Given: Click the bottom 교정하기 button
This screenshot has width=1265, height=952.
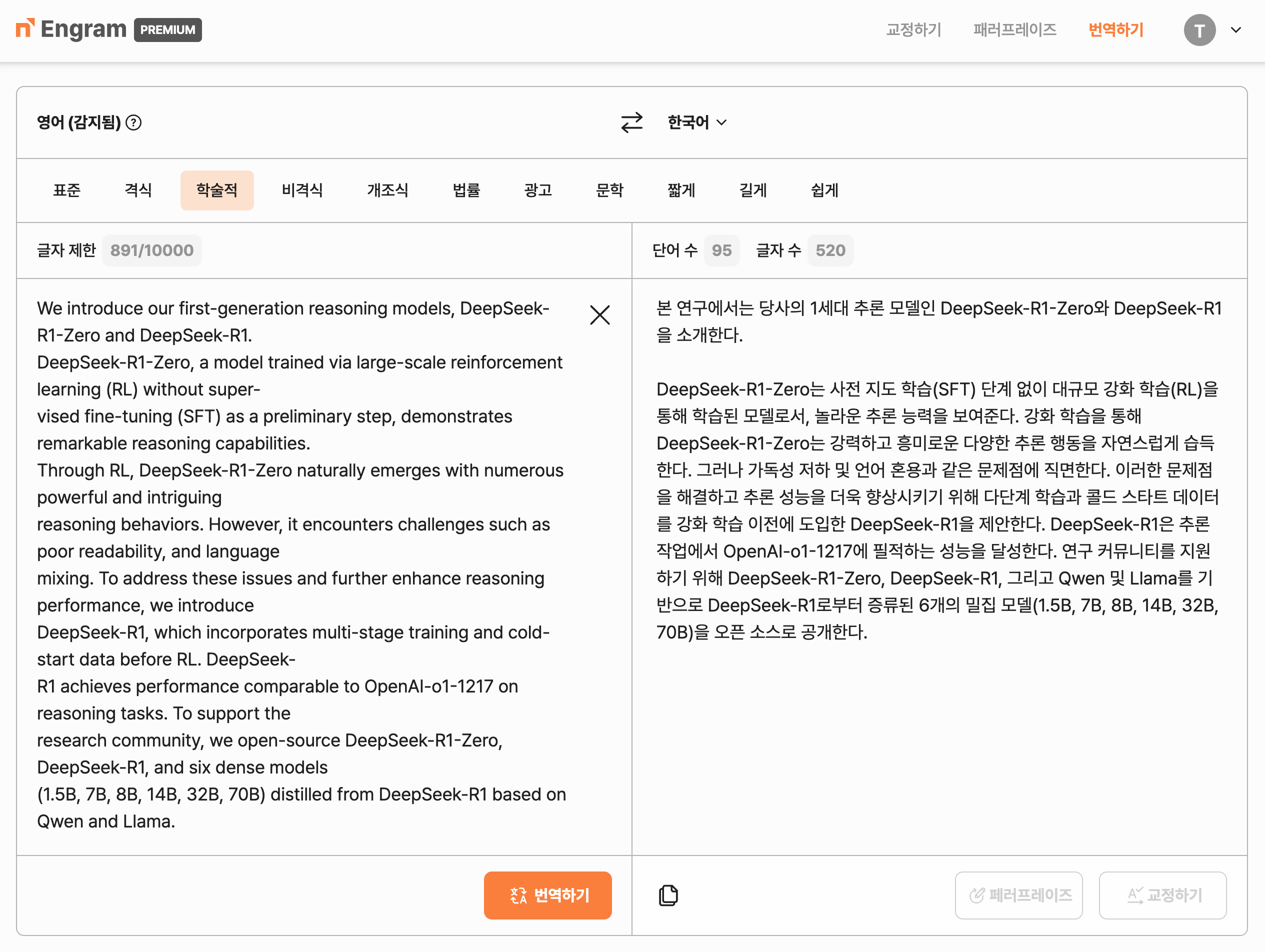Looking at the screenshot, I should pyautogui.click(x=1162, y=895).
